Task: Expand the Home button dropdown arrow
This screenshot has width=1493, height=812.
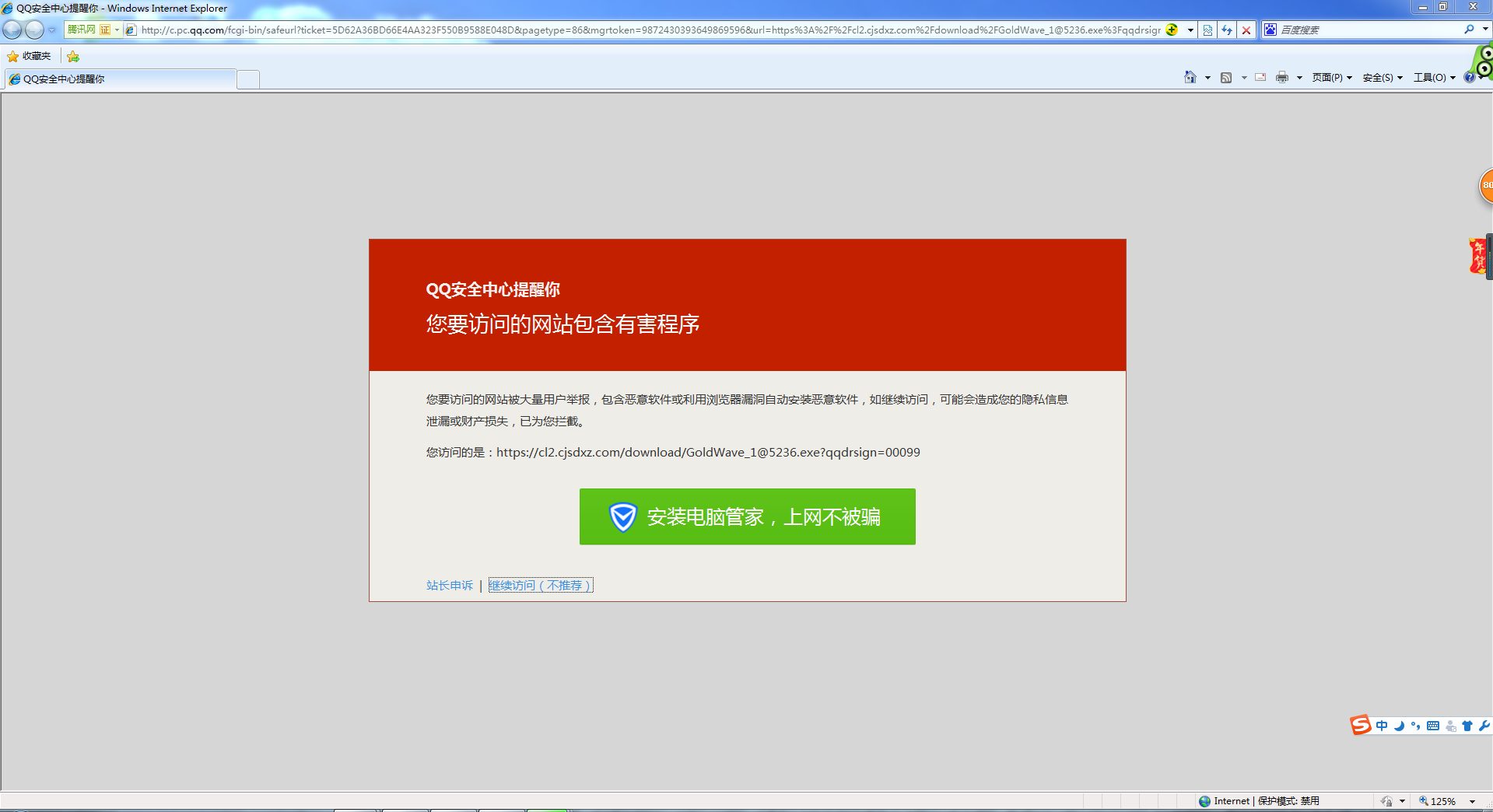Action: click(x=1207, y=78)
